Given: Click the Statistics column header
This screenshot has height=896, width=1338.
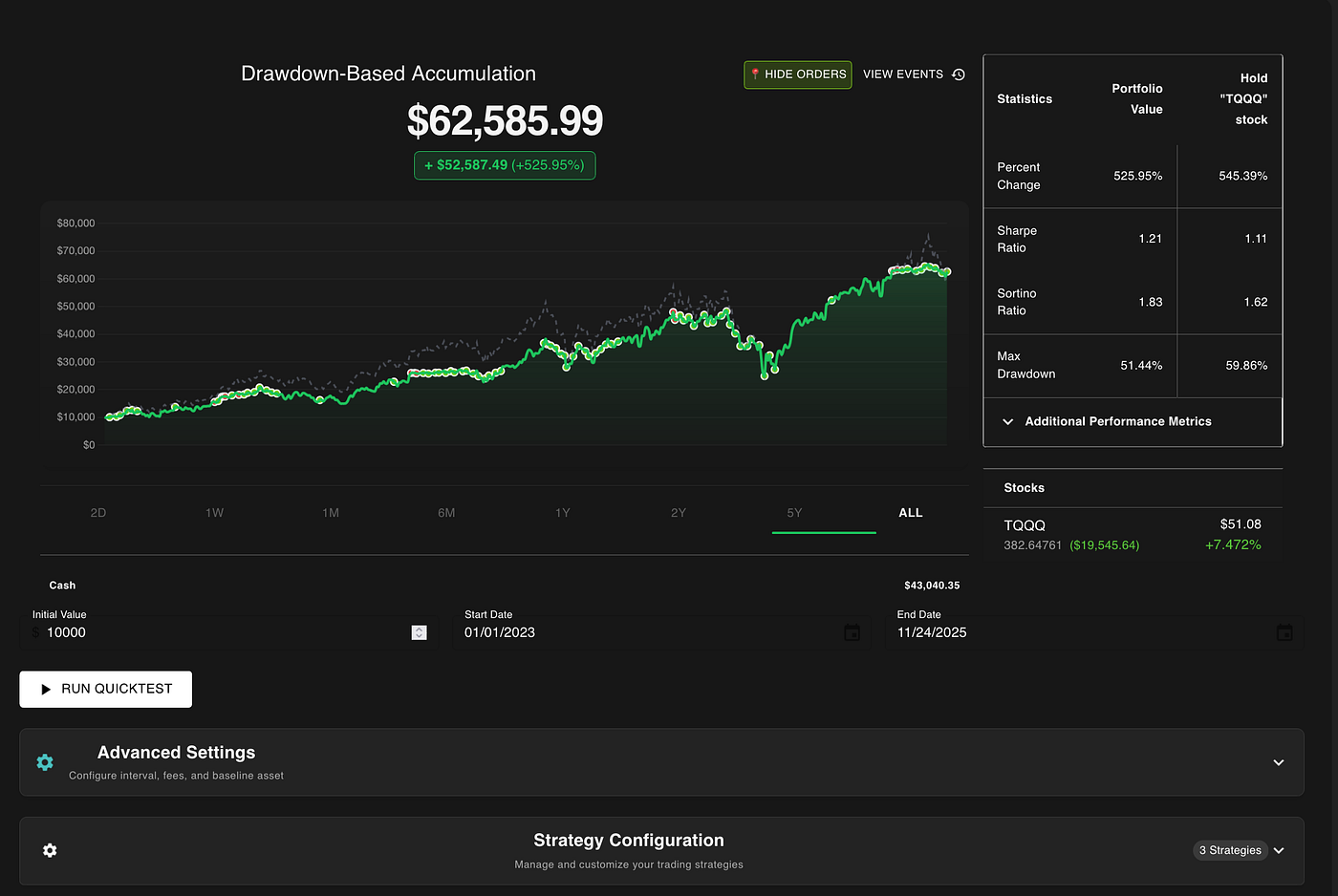Looking at the screenshot, I should pos(1025,99).
